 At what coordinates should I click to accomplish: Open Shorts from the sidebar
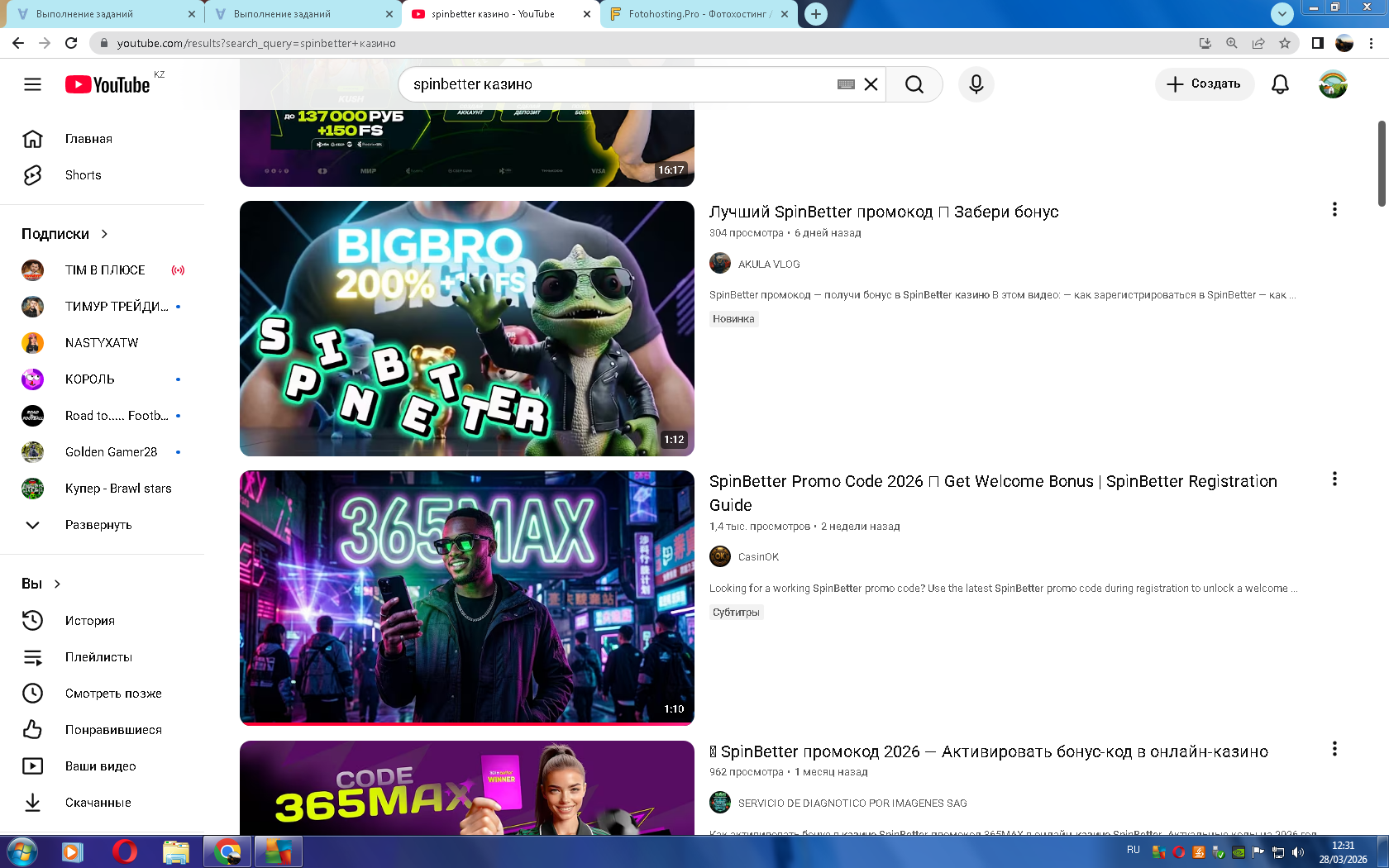(x=83, y=175)
